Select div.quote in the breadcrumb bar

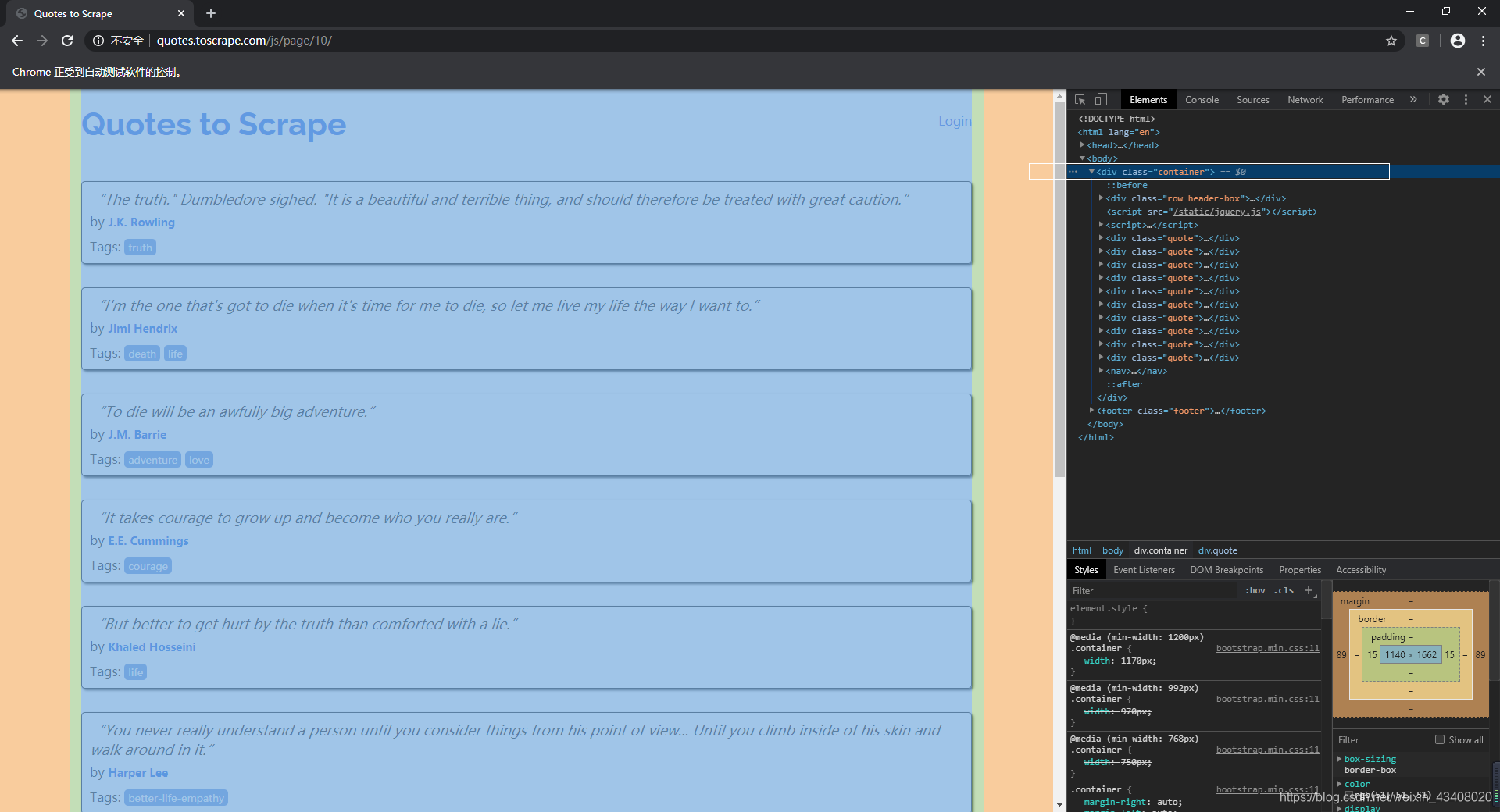click(x=1217, y=550)
